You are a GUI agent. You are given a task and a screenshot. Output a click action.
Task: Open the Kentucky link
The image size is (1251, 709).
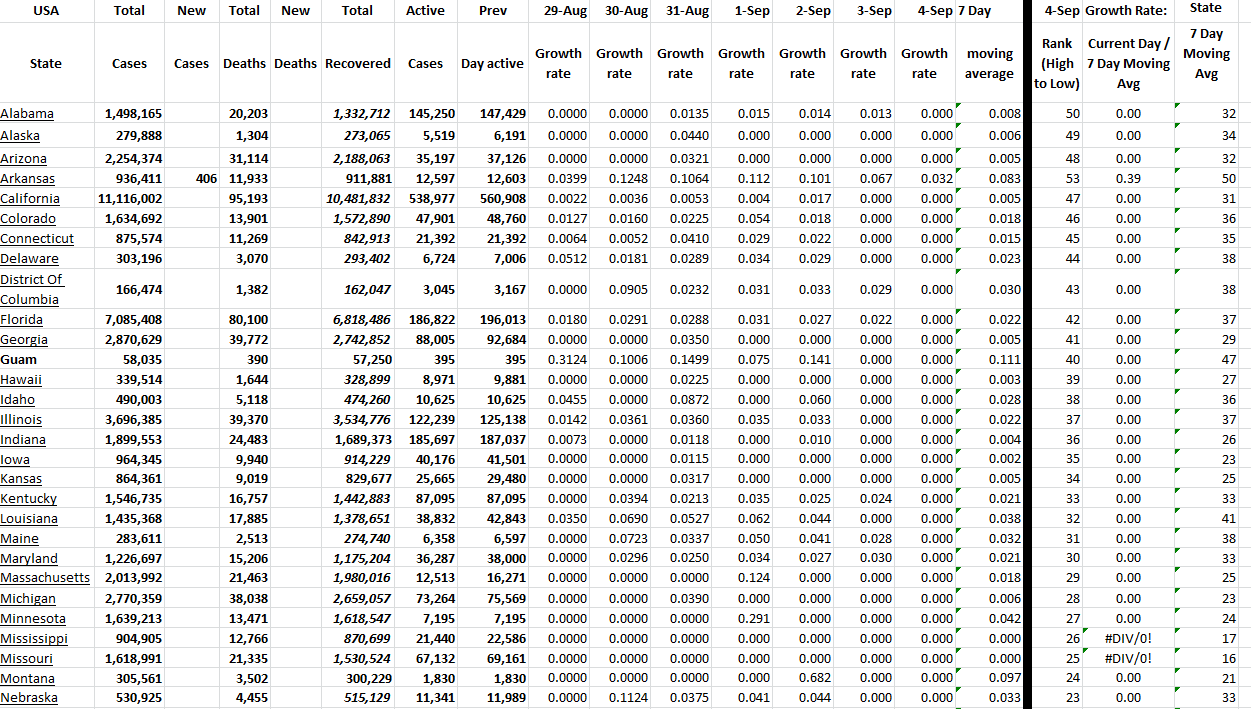[29, 499]
